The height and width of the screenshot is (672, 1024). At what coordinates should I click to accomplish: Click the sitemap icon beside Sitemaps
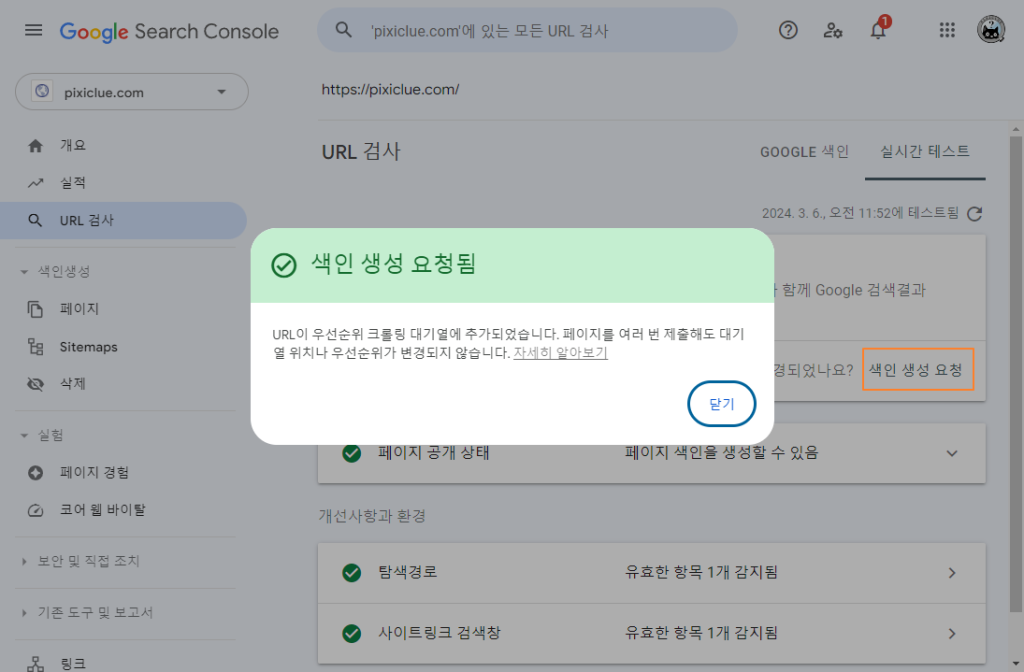coord(35,347)
